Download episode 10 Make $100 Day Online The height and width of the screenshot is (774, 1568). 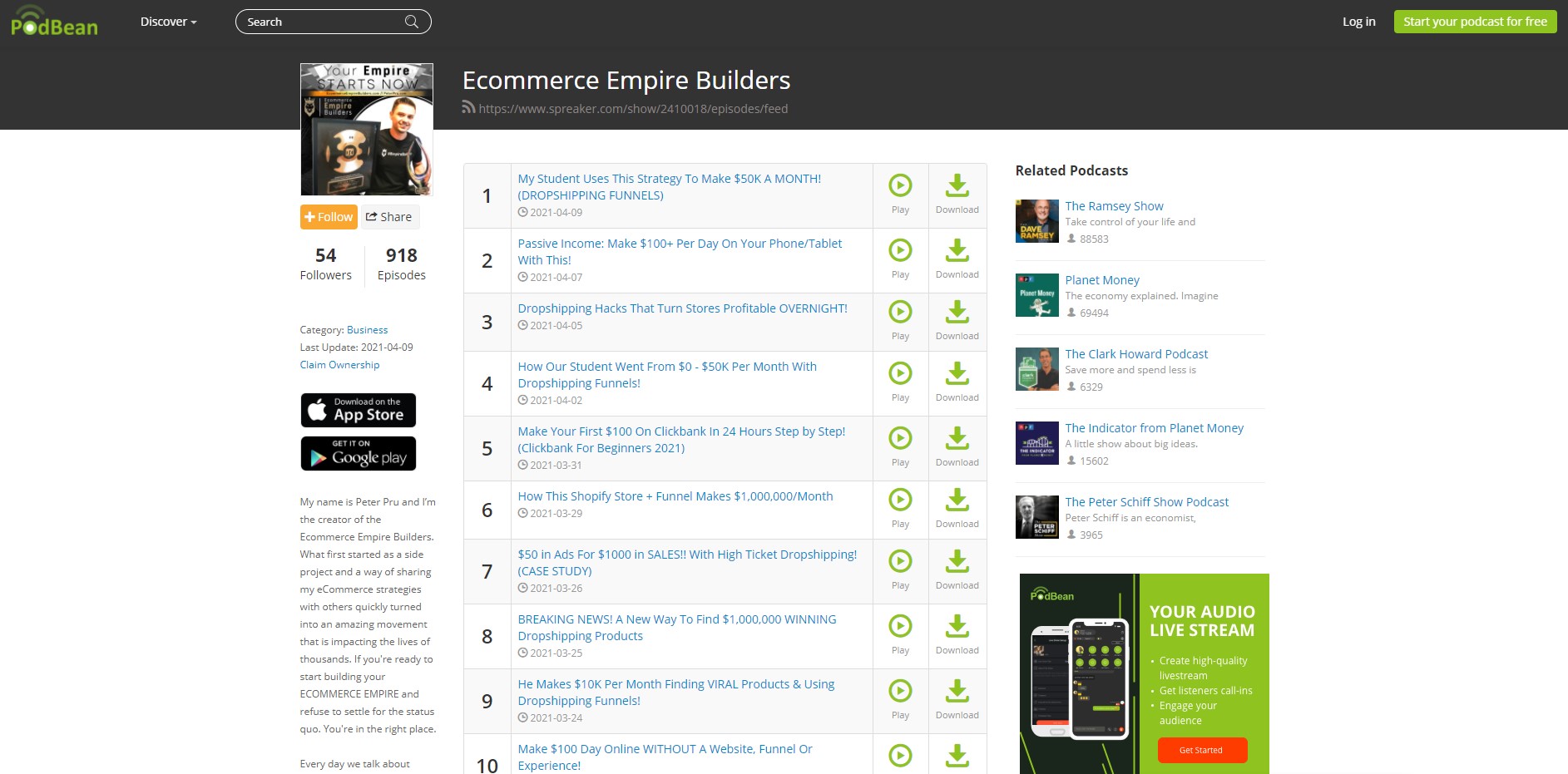click(x=957, y=756)
